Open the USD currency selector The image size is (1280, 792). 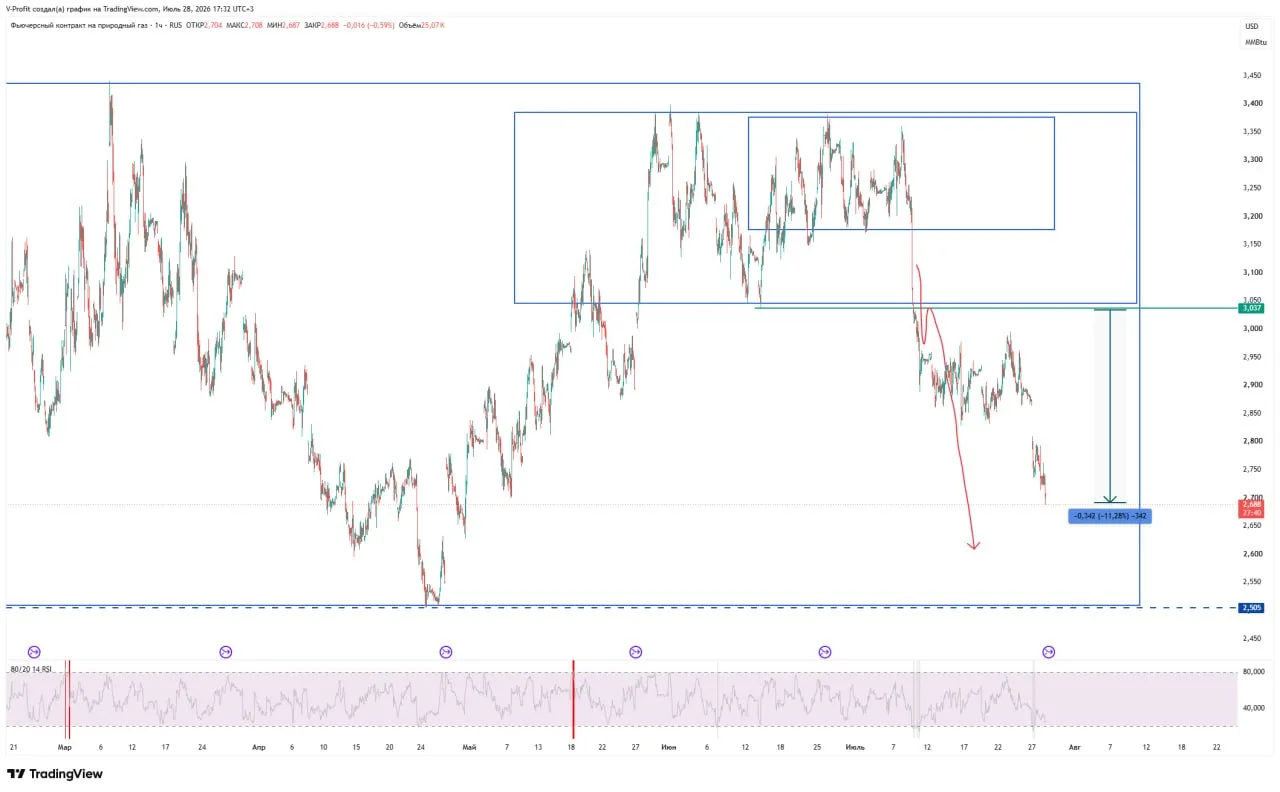tap(1251, 26)
